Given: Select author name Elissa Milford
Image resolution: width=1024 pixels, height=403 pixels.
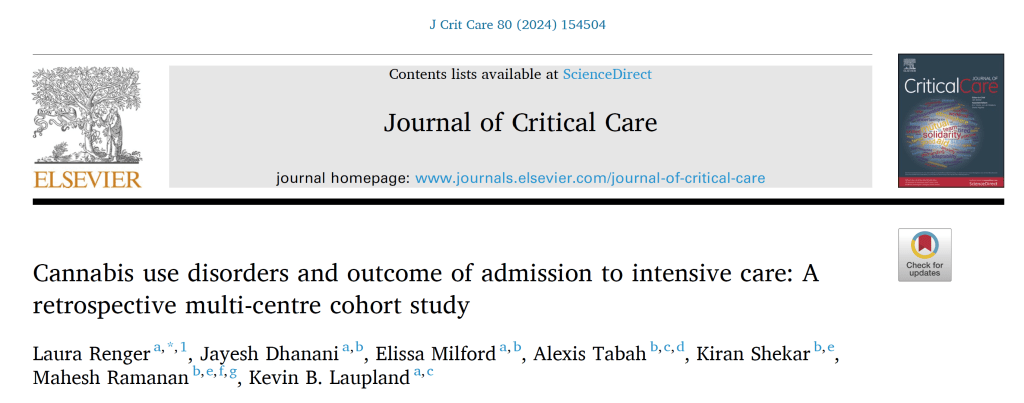Looking at the screenshot, I should (439, 353).
